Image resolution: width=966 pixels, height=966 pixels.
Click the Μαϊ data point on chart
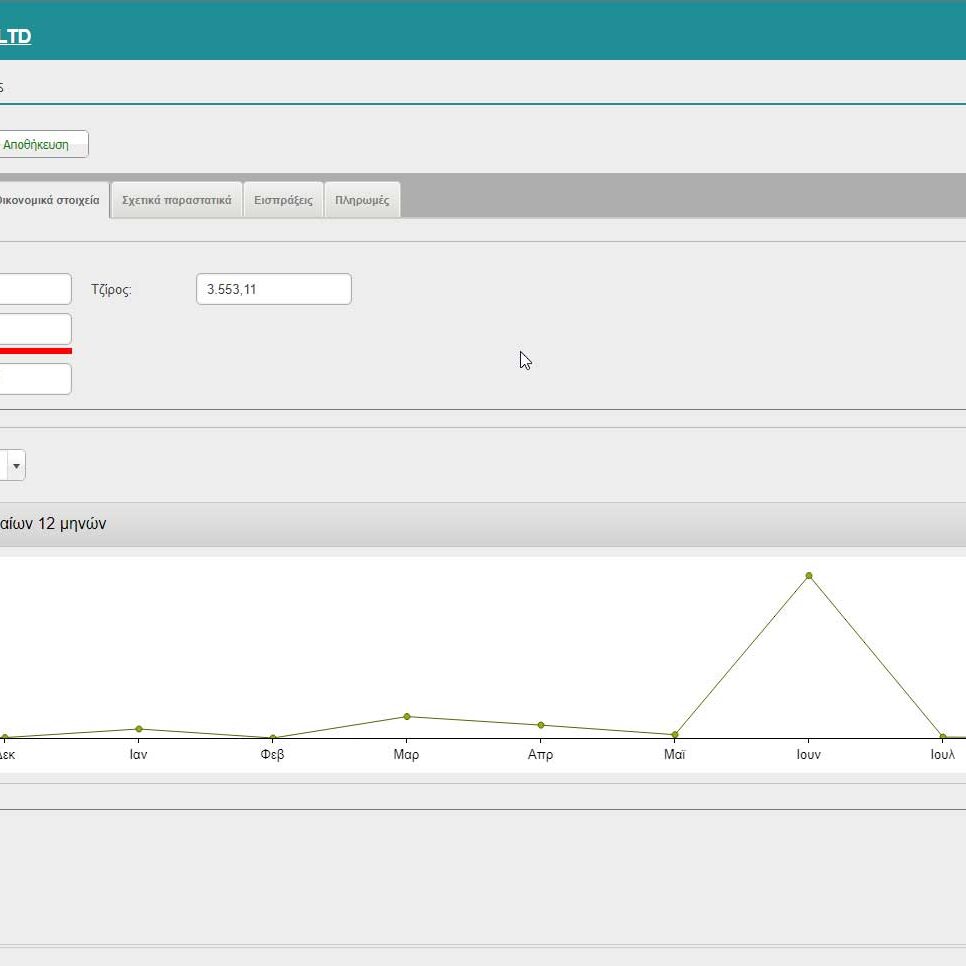(x=675, y=735)
